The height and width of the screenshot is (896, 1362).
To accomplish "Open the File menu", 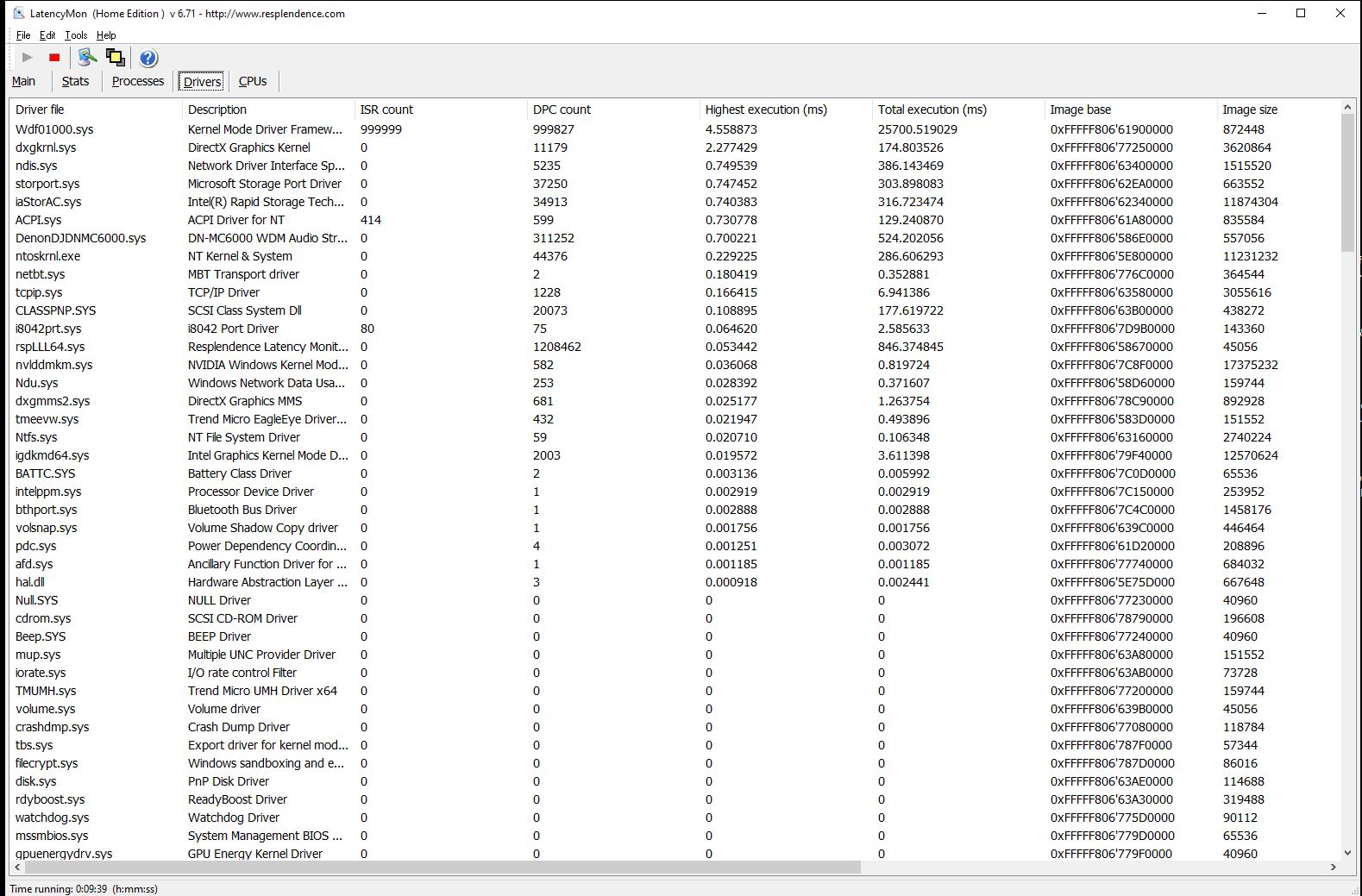I will tap(23, 35).
